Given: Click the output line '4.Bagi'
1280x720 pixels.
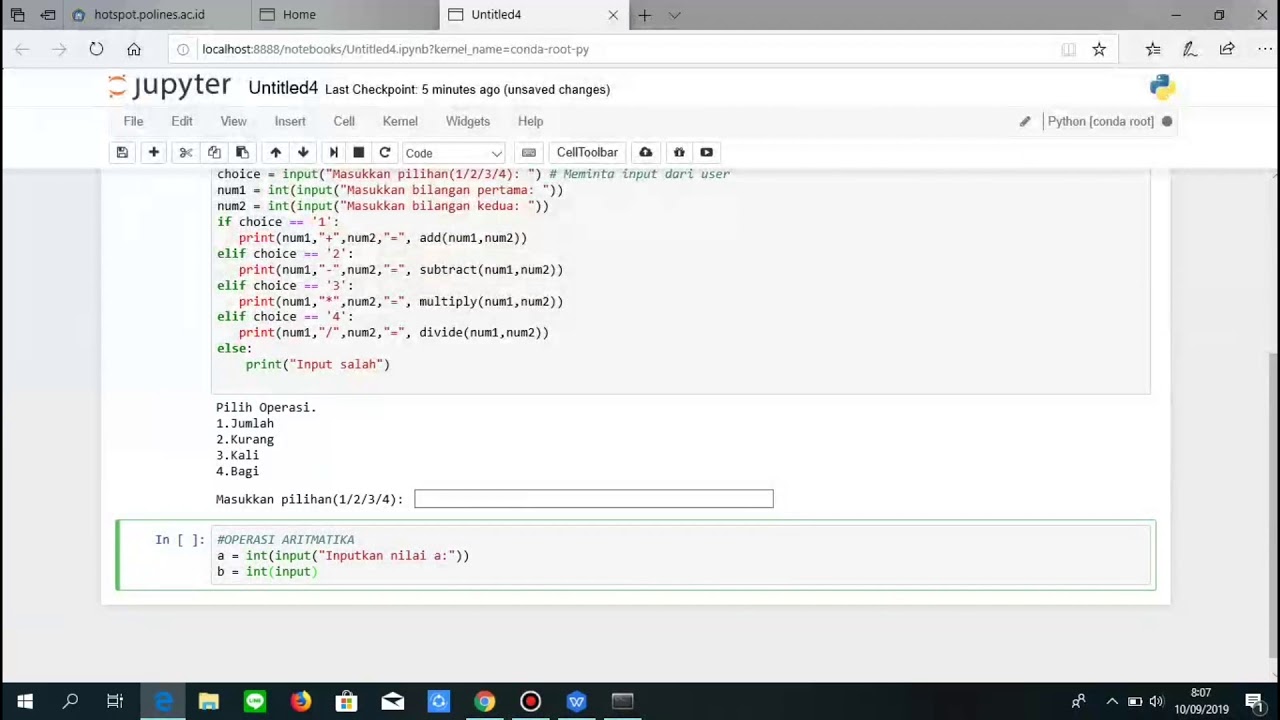Looking at the screenshot, I should click(x=238, y=472).
